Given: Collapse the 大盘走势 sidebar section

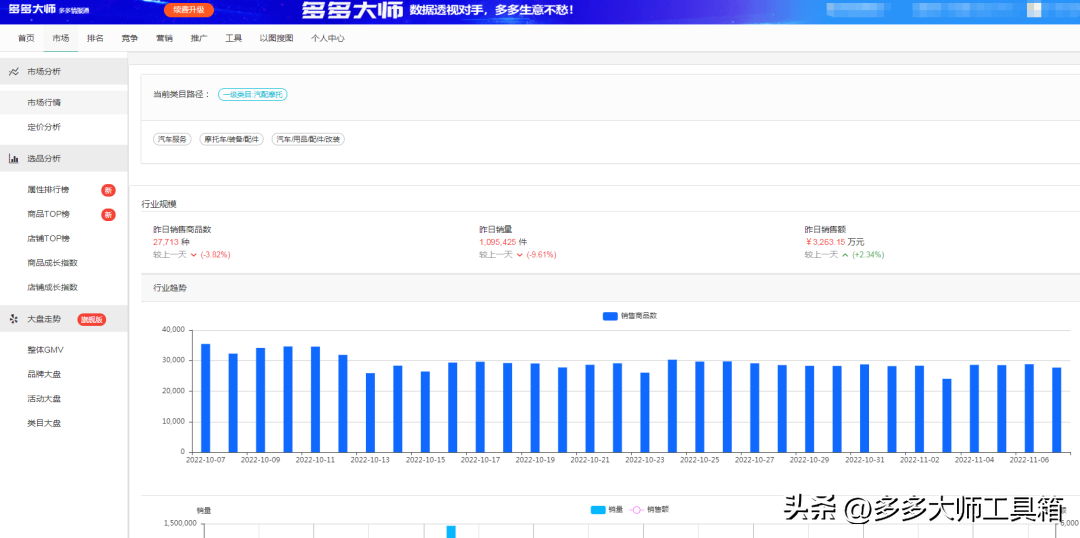Looking at the screenshot, I should (x=63, y=319).
